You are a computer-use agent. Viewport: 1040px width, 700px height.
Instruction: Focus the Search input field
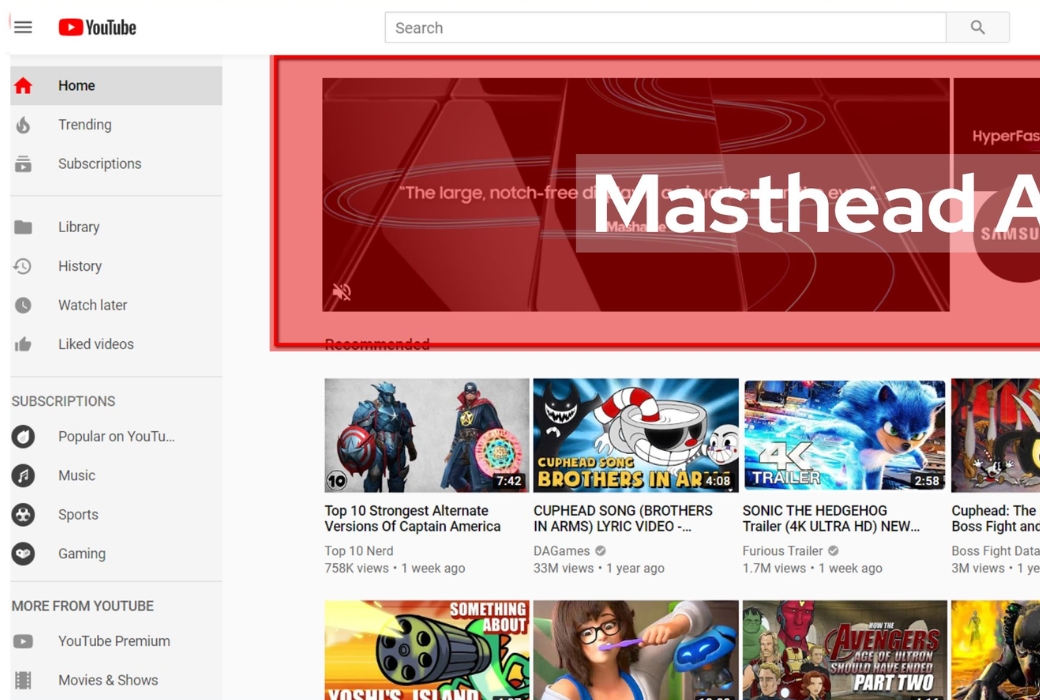pyautogui.click(x=665, y=27)
